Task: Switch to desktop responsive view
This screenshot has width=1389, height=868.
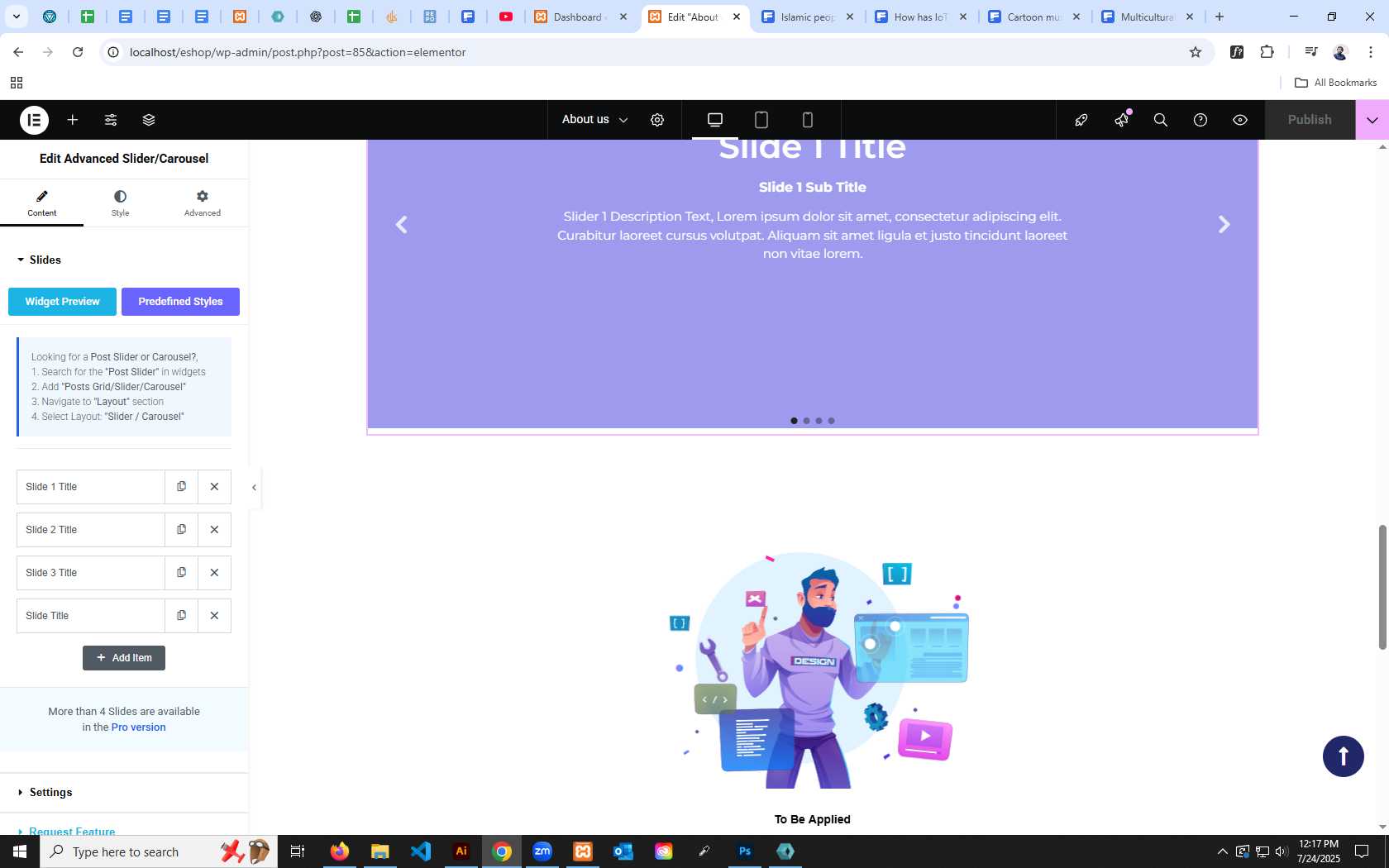Action: (715, 120)
